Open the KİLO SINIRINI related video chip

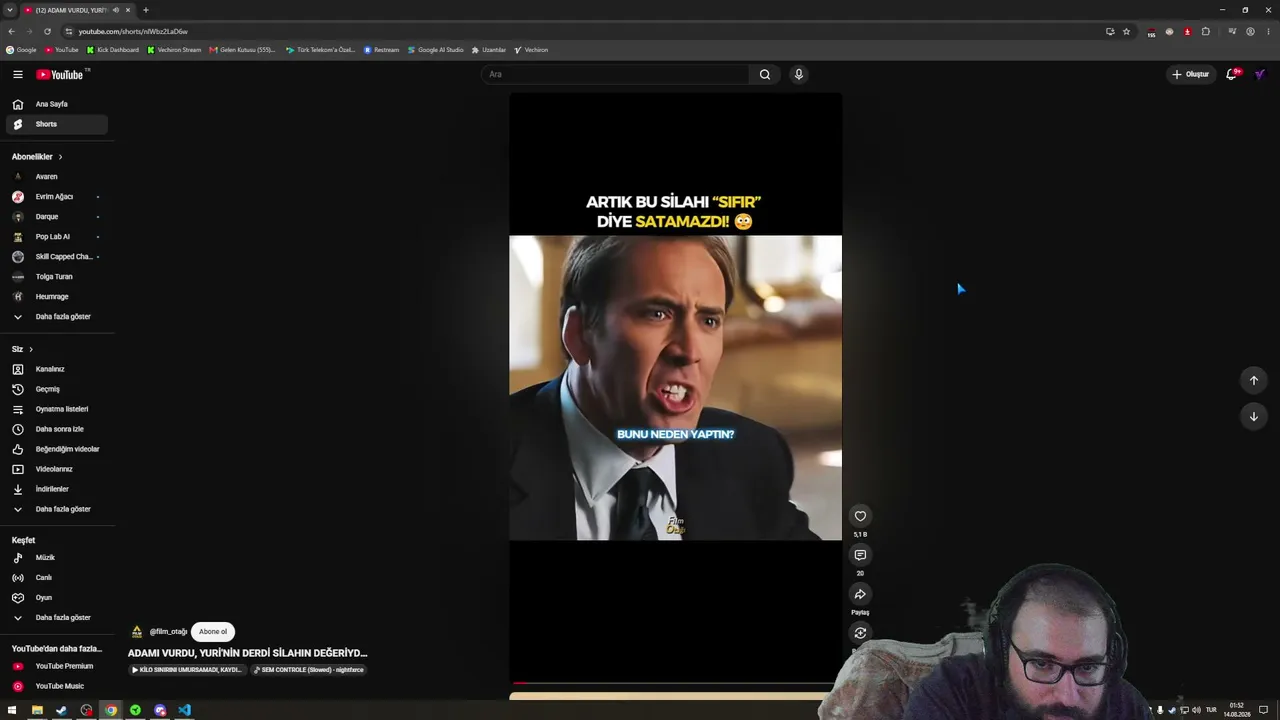(x=187, y=670)
